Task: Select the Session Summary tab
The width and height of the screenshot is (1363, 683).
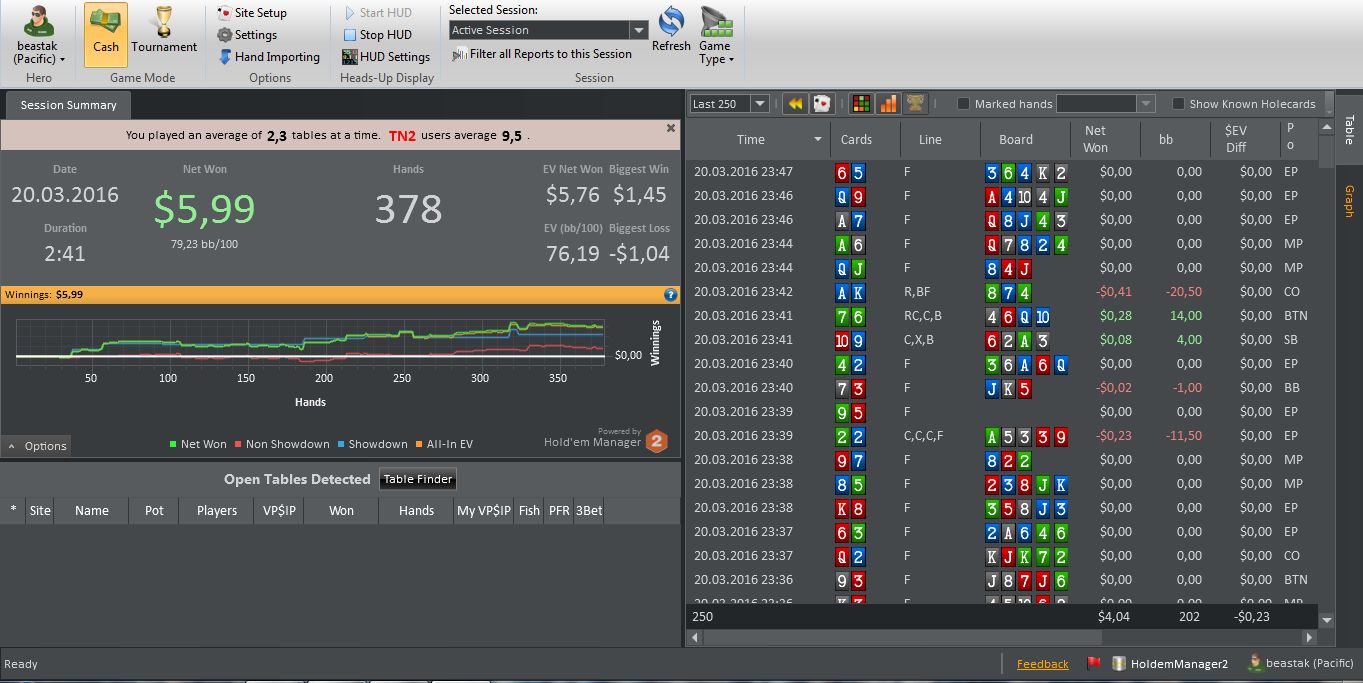Action: pyautogui.click(x=68, y=105)
